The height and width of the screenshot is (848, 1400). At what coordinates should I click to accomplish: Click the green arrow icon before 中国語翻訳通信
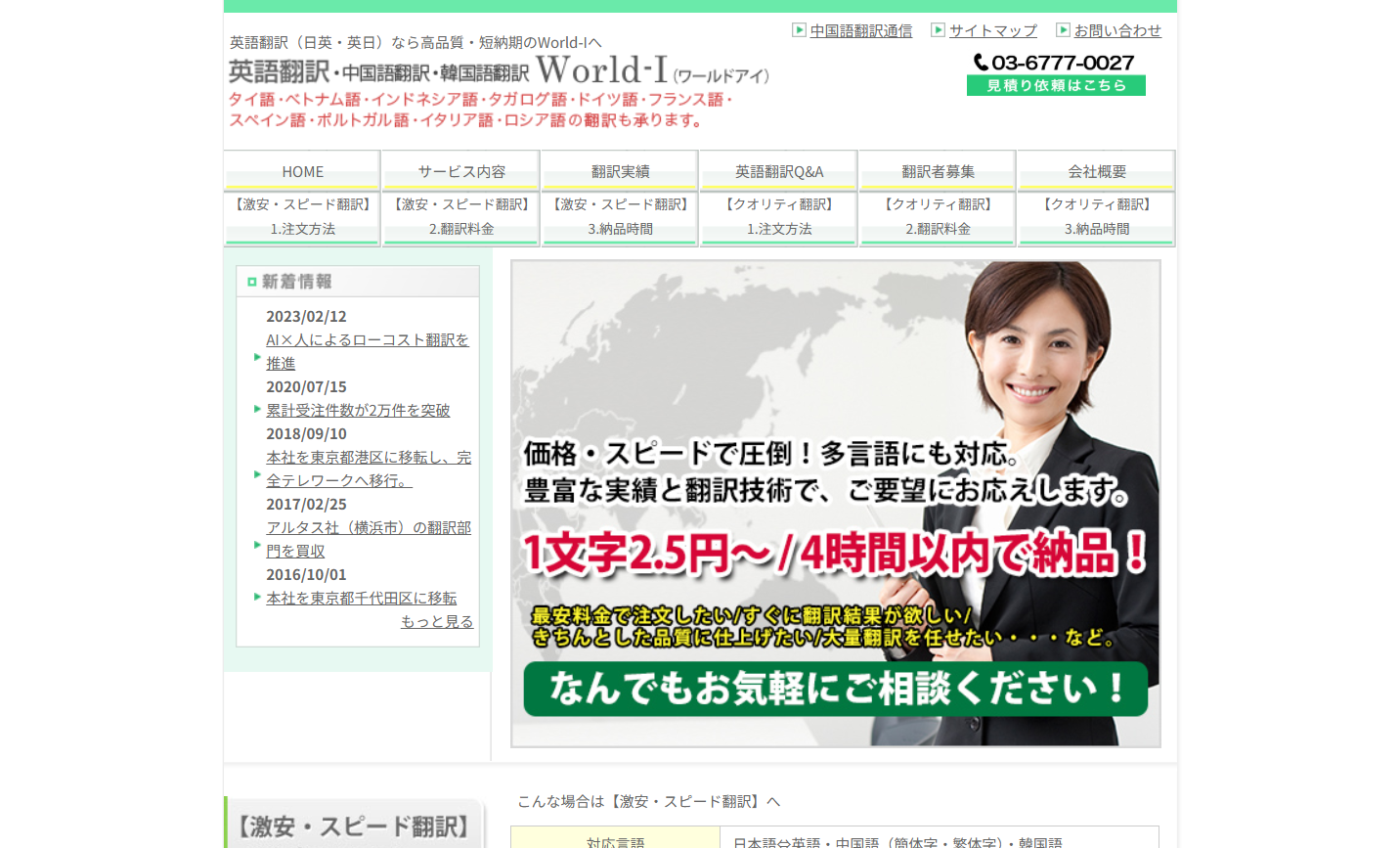(798, 30)
